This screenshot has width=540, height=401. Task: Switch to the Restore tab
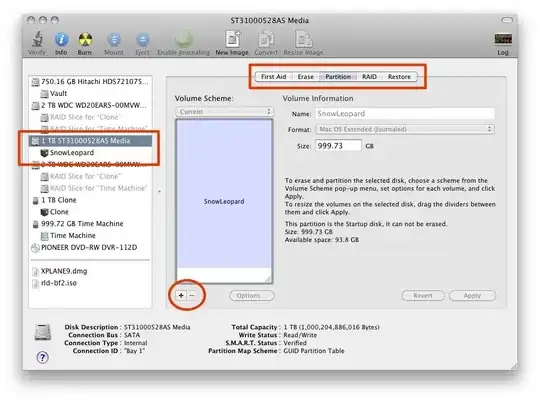[399, 76]
